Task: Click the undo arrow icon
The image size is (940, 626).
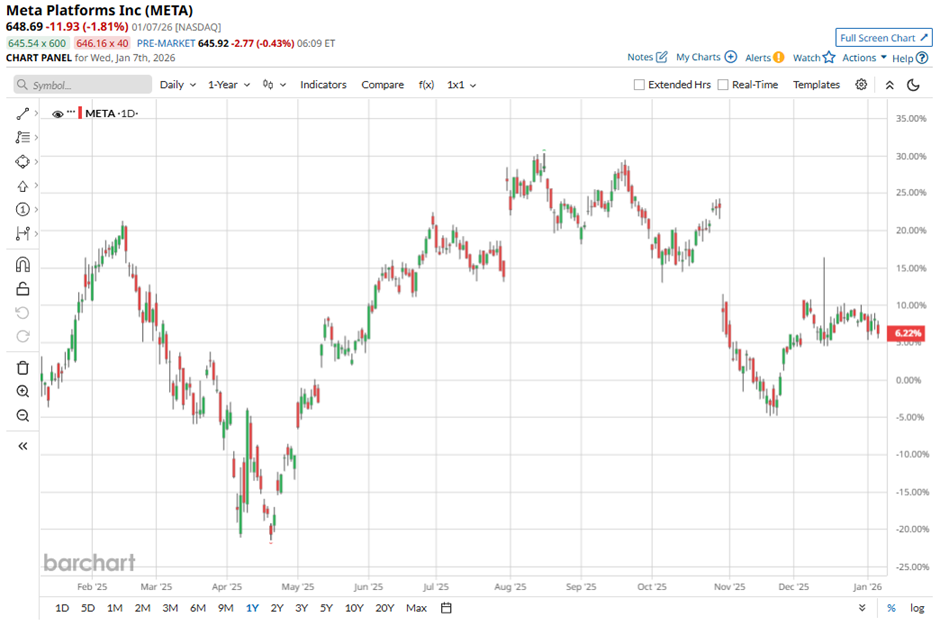Action: click(x=22, y=312)
